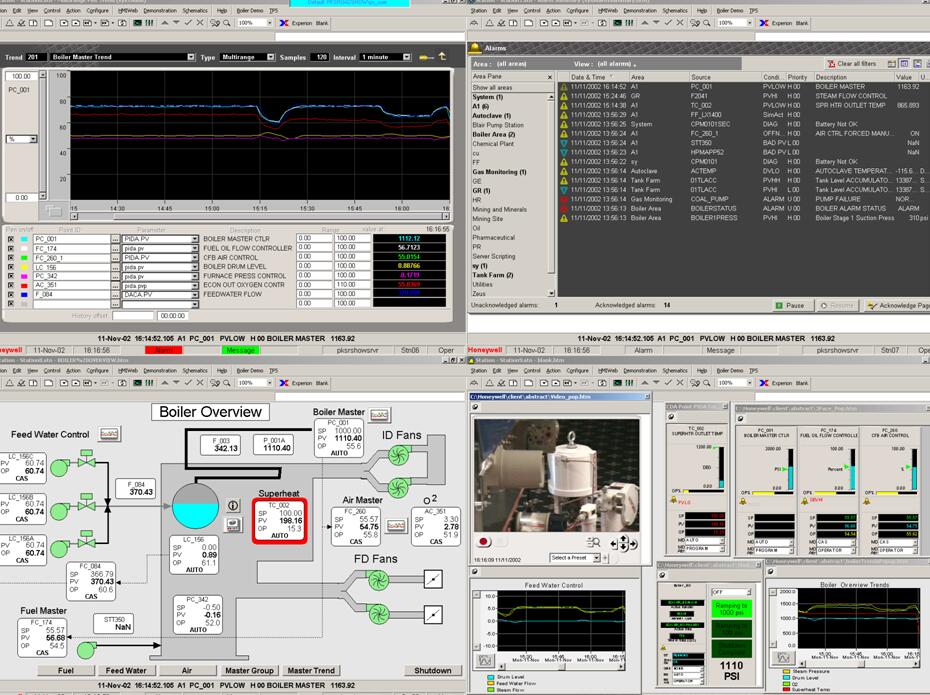Click the Master Trend button
The height and width of the screenshot is (695, 930).
pos(311,670)
